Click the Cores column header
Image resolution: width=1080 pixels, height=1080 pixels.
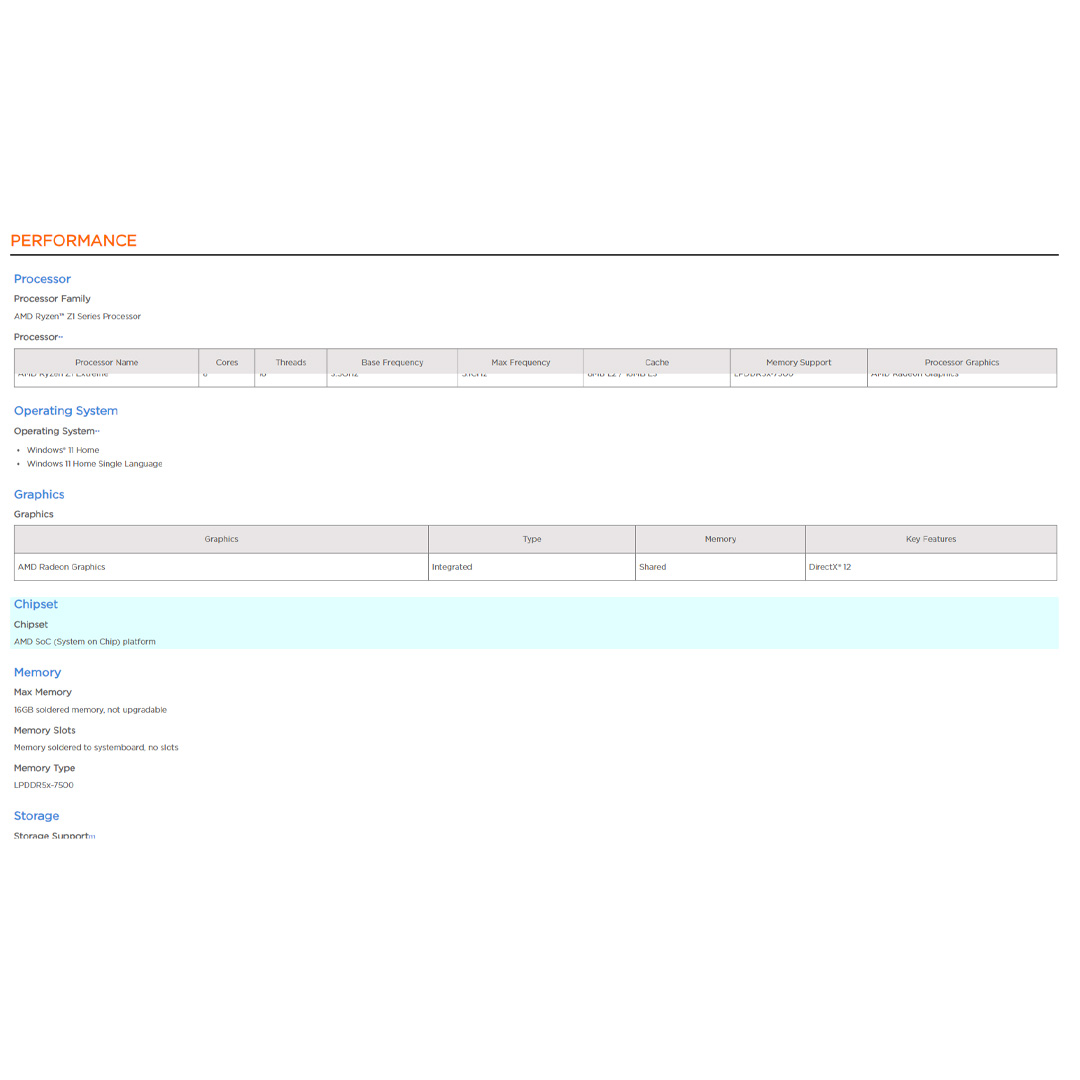pos(226,362)
